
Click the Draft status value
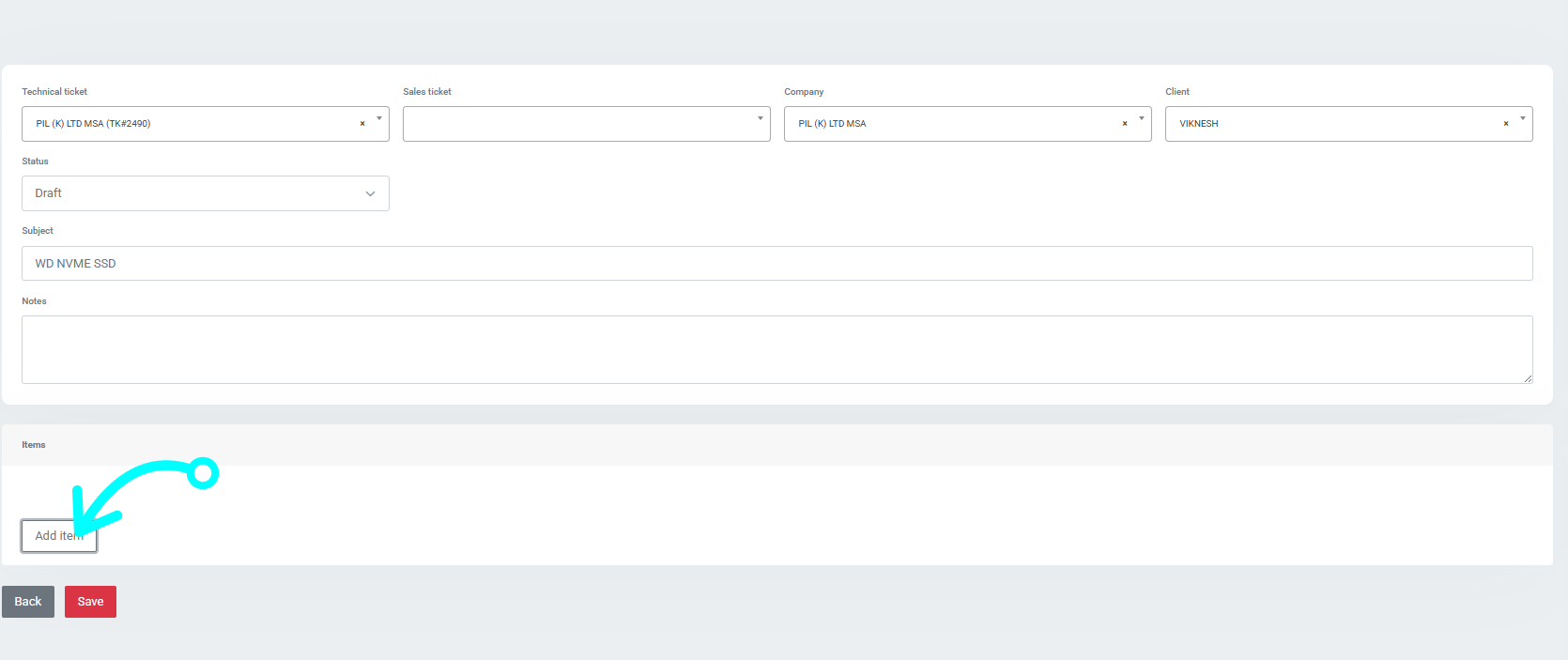(49, 193)
